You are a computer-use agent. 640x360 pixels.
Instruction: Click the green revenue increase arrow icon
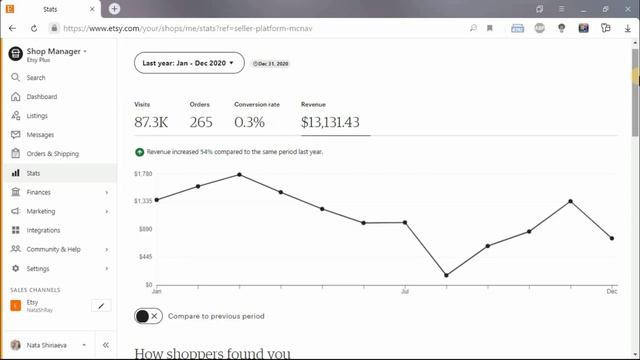click(x=140, y=152)
